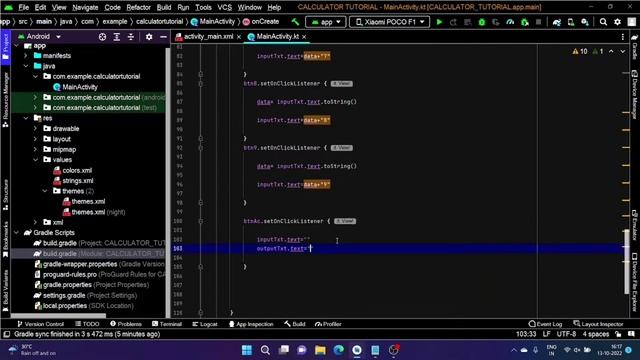
Task: Open Search Everywhere magnifier icon
Action: coord(603,22)
